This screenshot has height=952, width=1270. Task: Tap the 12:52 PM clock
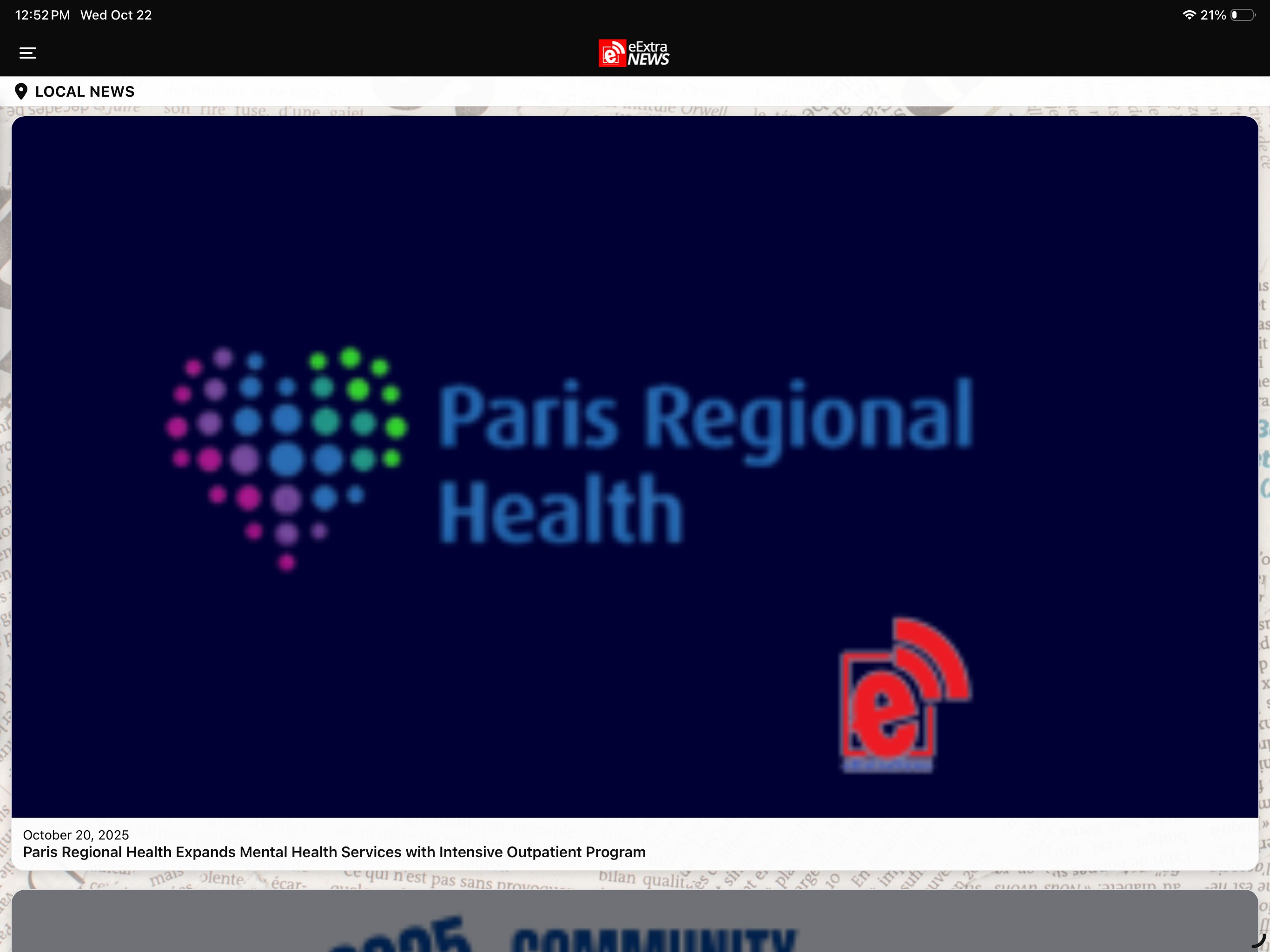point(42,15)
